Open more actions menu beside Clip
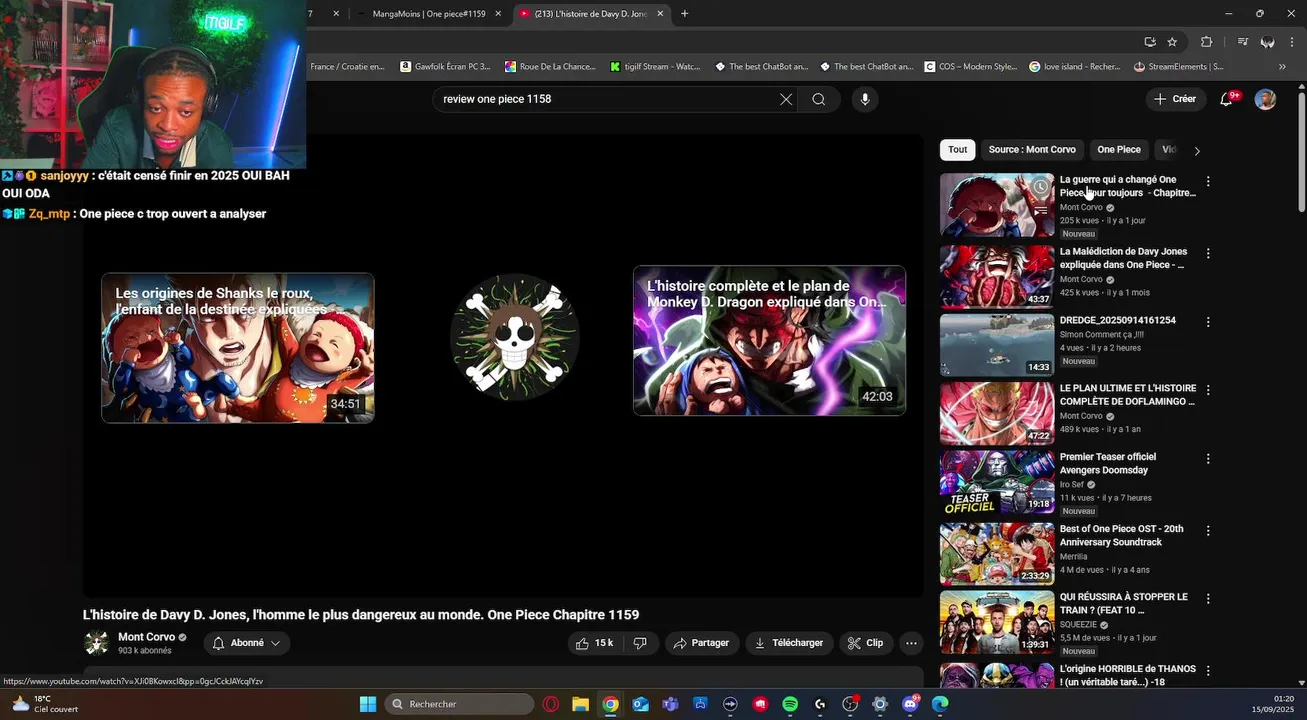Image resolution: width=1307 pixels, height=720 pixels. pos(911,643)
